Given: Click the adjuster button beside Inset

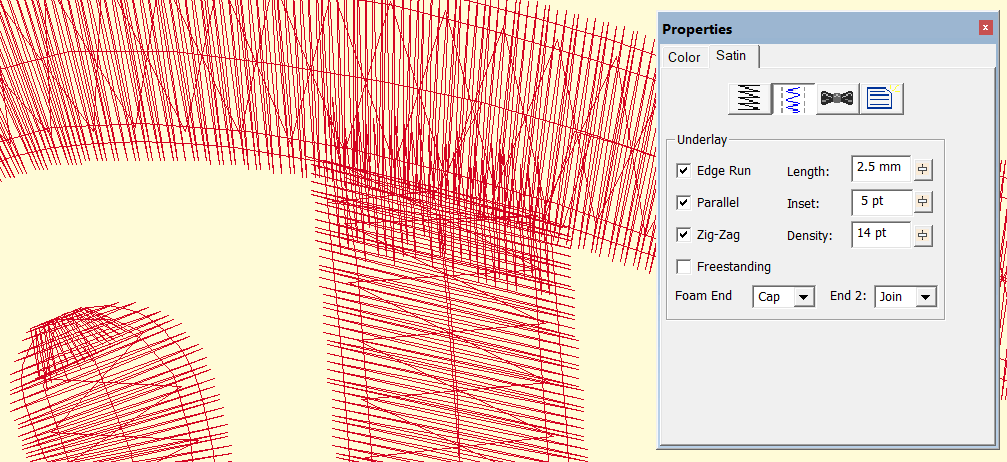Looking at the screenshot, I should click(923, 202).
